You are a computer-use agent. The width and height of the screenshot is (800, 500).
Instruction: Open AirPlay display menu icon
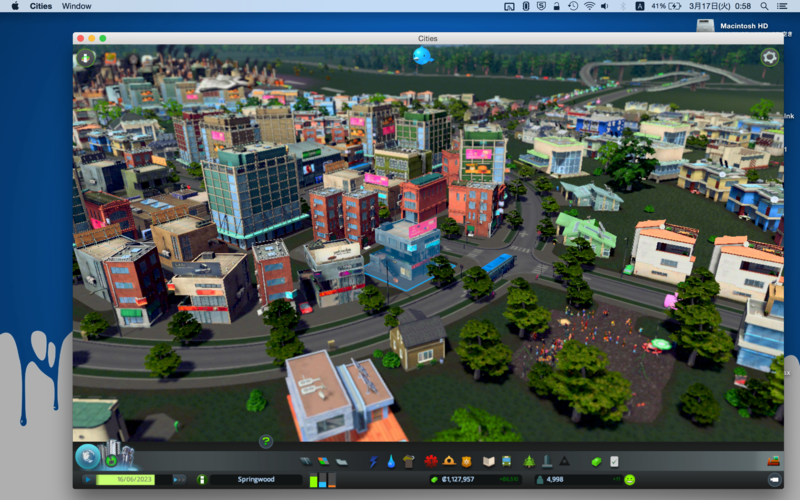pos(509,6)
